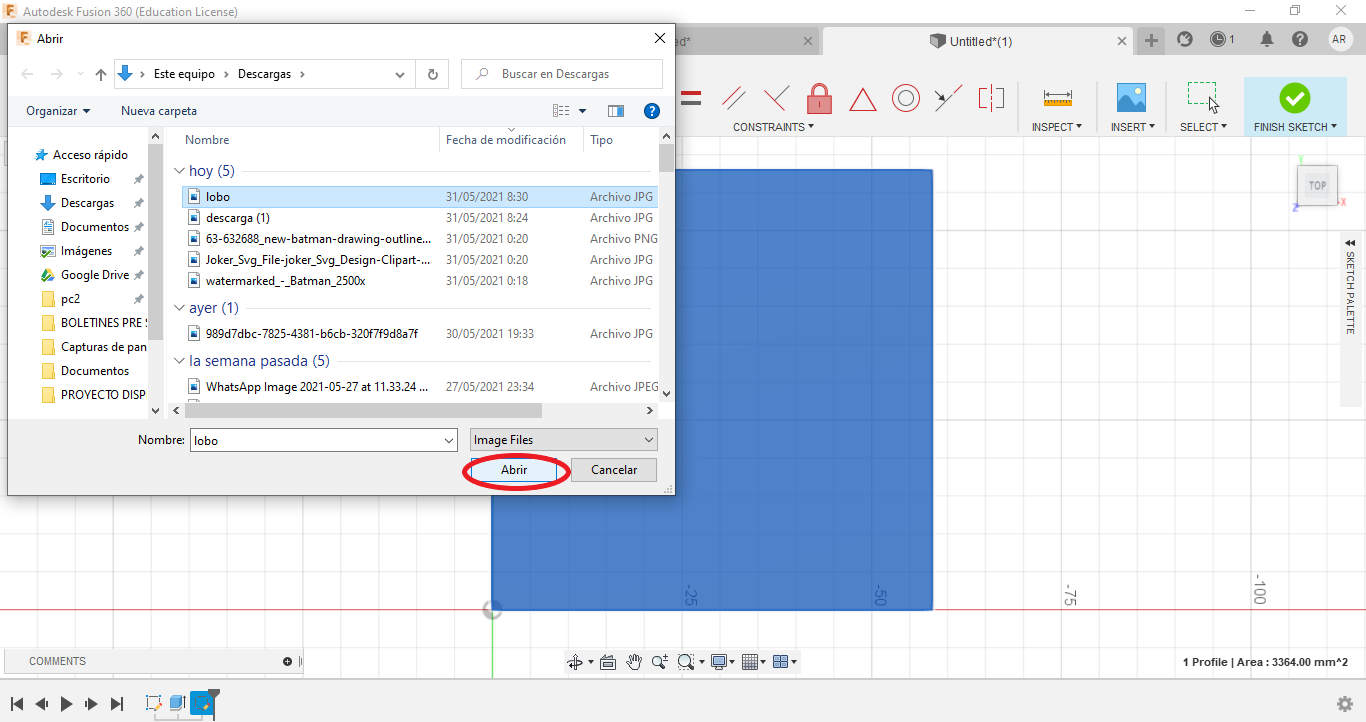The width and height of the screenshot is (1366, 722).
Task: Click the Nombre filename text field
Action: tap(315, 440)
